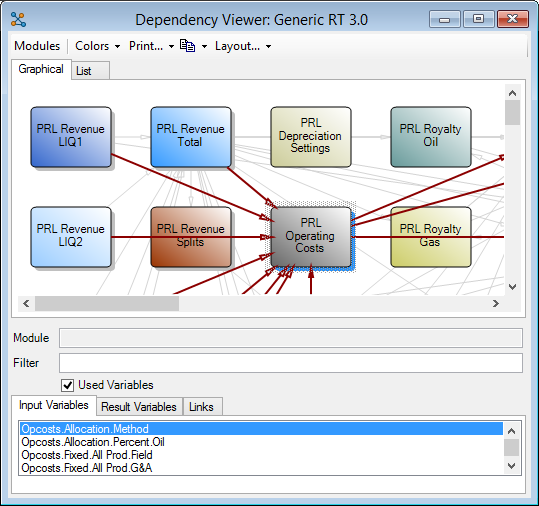Select the PRL Revenue Total module node
Screen dimensions: 539x506
point(191,137)
